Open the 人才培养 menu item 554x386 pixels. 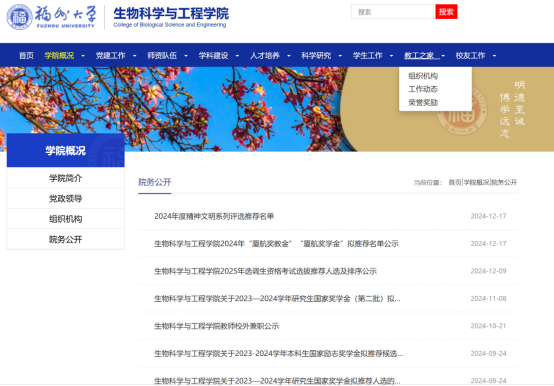pos(265,55)
